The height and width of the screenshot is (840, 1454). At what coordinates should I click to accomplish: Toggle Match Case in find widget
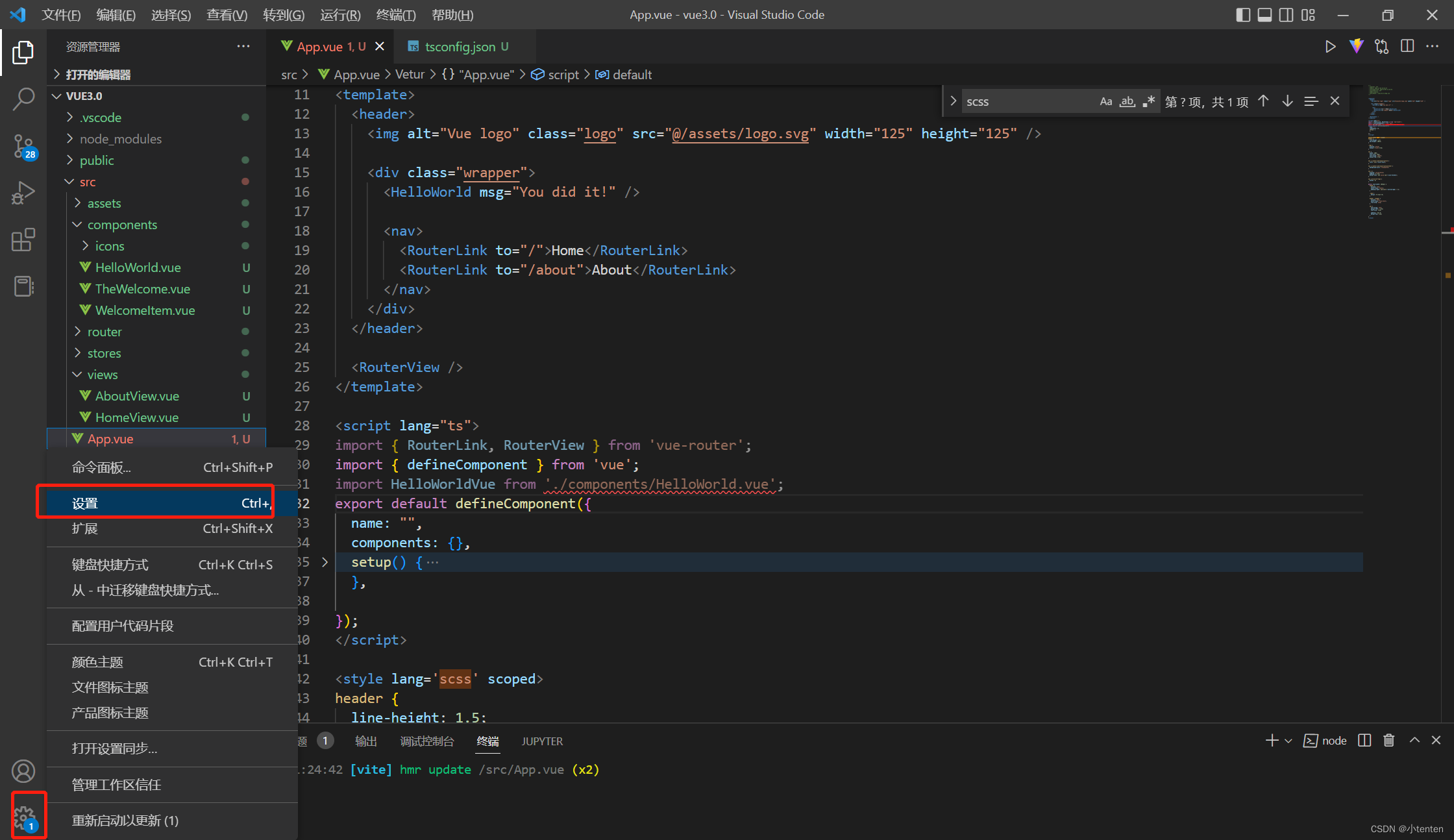[x=1106, y=101]
